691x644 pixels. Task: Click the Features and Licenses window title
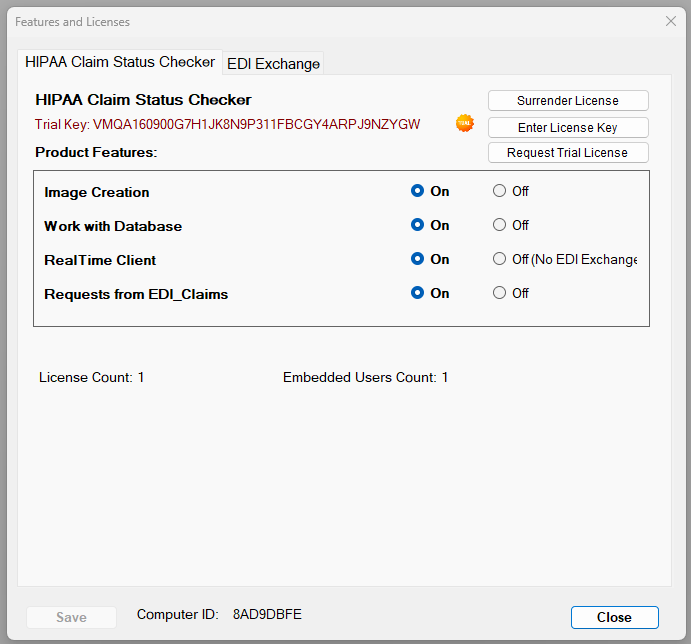click(x=72, y=22)
